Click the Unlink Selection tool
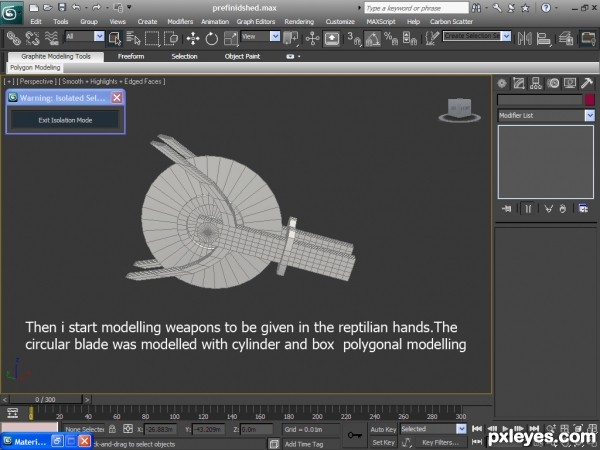 point(33,38)
